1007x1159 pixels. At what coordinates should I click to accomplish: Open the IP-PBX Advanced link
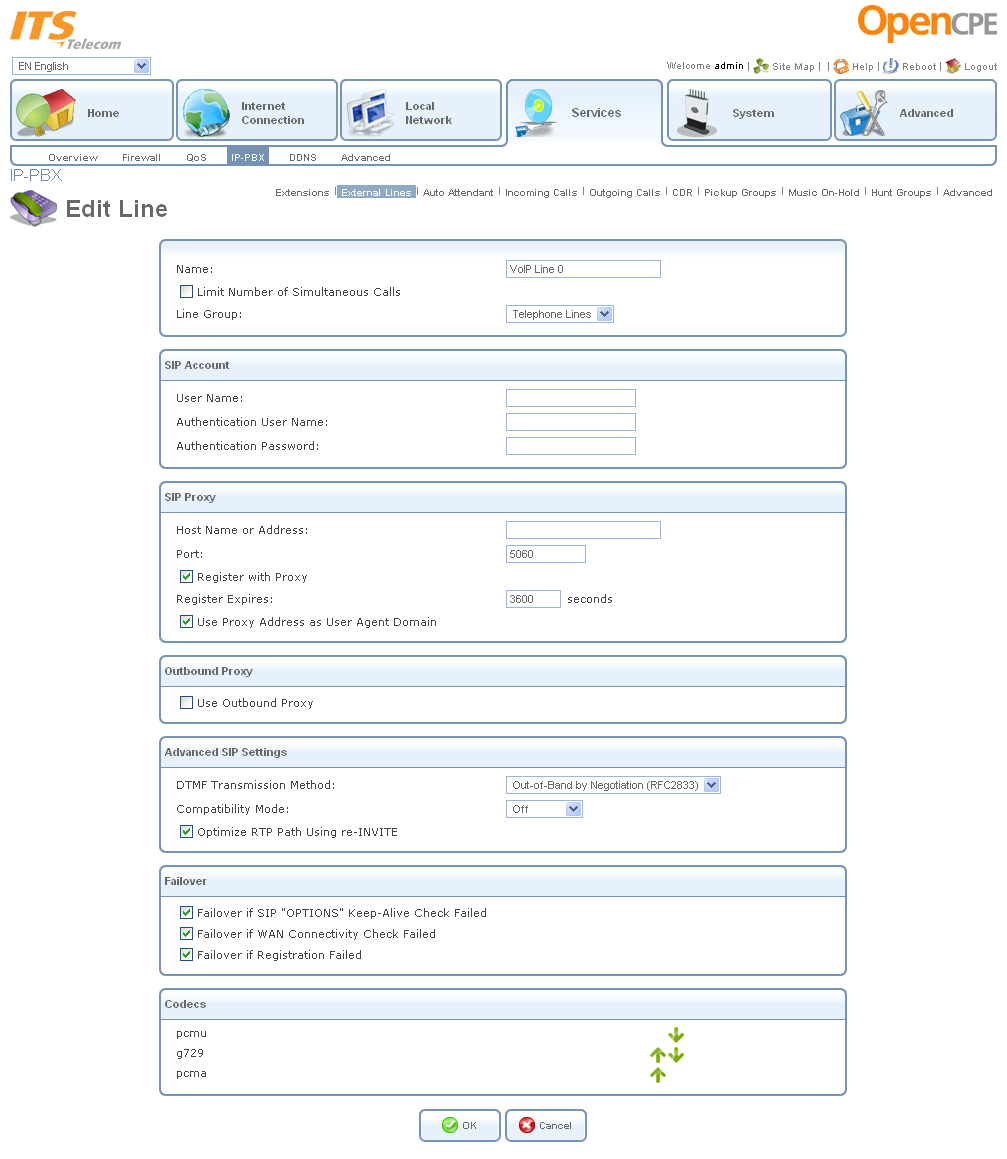coord(967,192)
